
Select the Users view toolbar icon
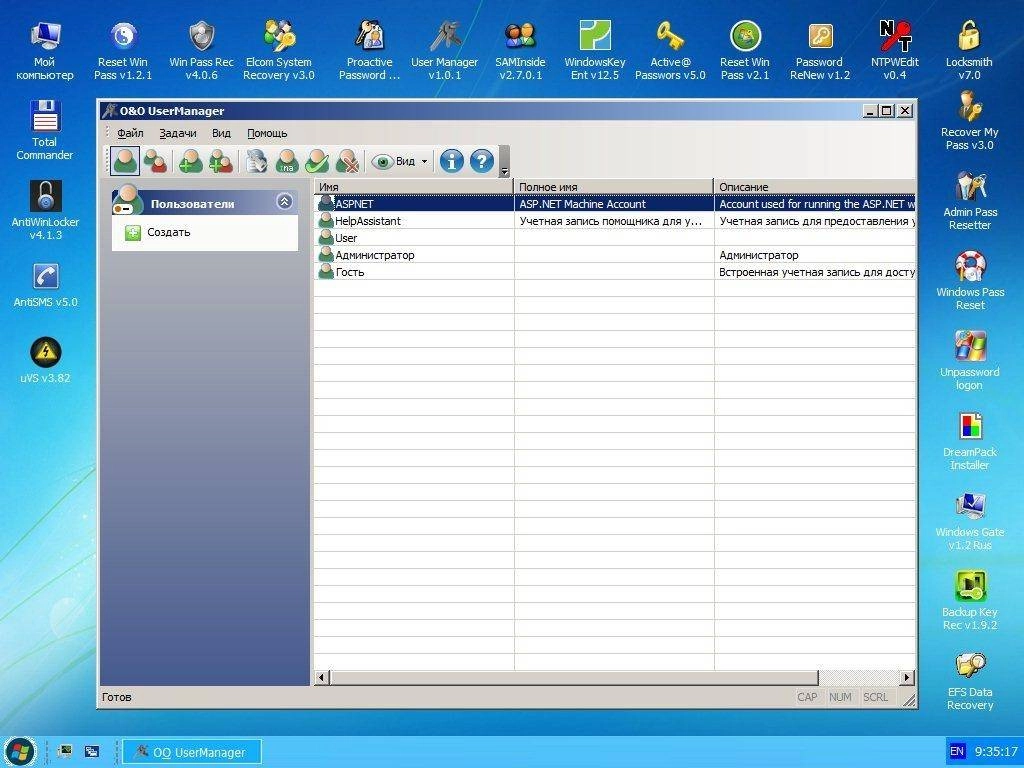[x=125, y=161]
